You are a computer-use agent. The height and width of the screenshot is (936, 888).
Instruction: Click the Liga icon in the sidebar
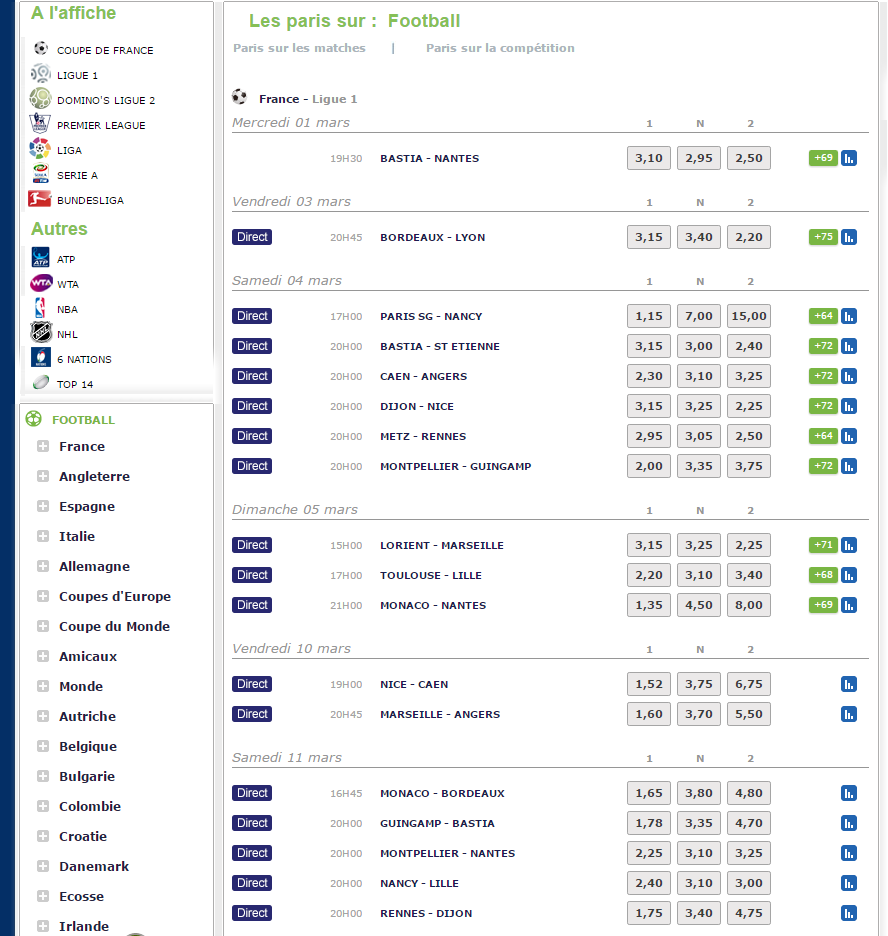coord(41,149)
